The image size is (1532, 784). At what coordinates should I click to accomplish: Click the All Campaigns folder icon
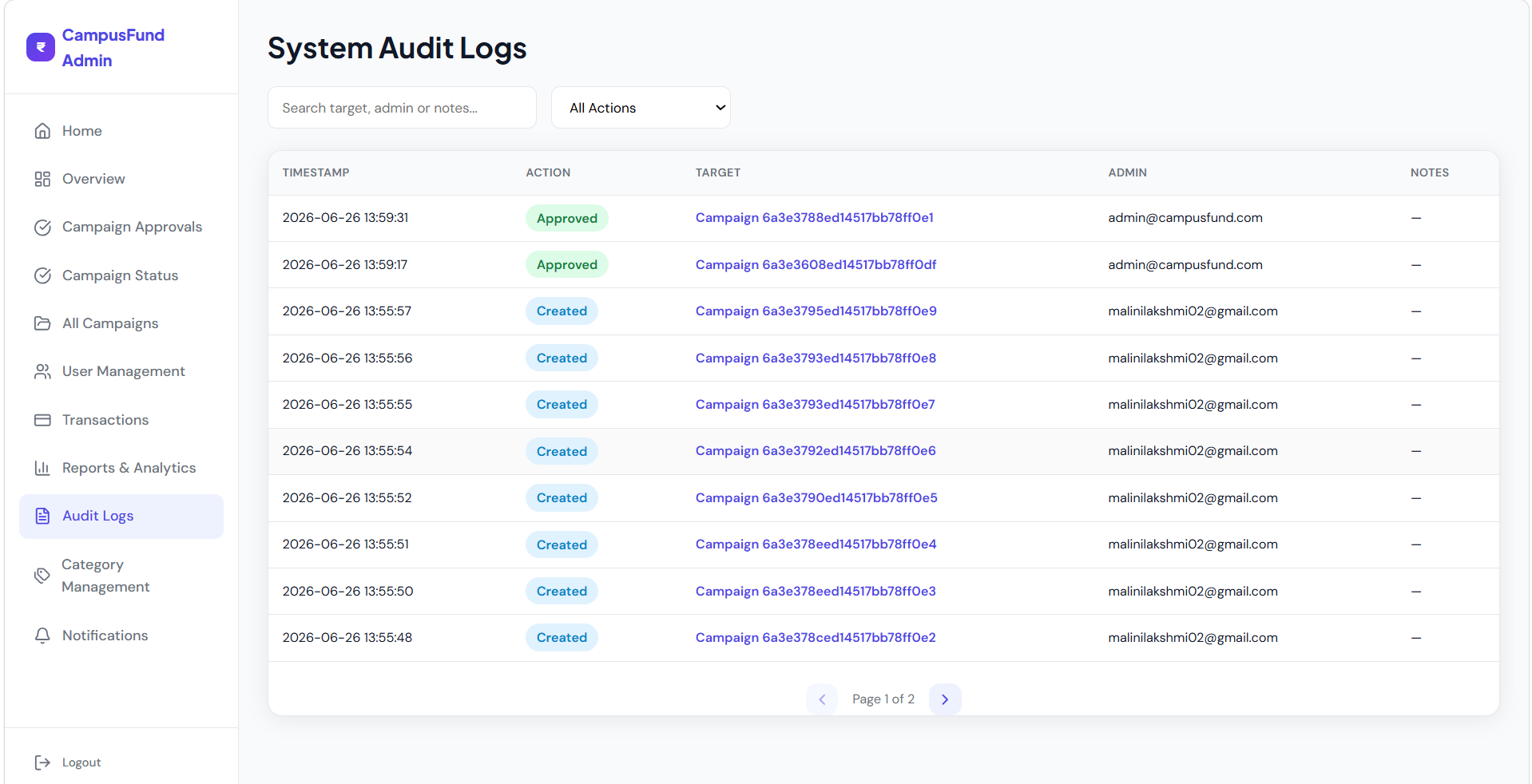(42, 323)
